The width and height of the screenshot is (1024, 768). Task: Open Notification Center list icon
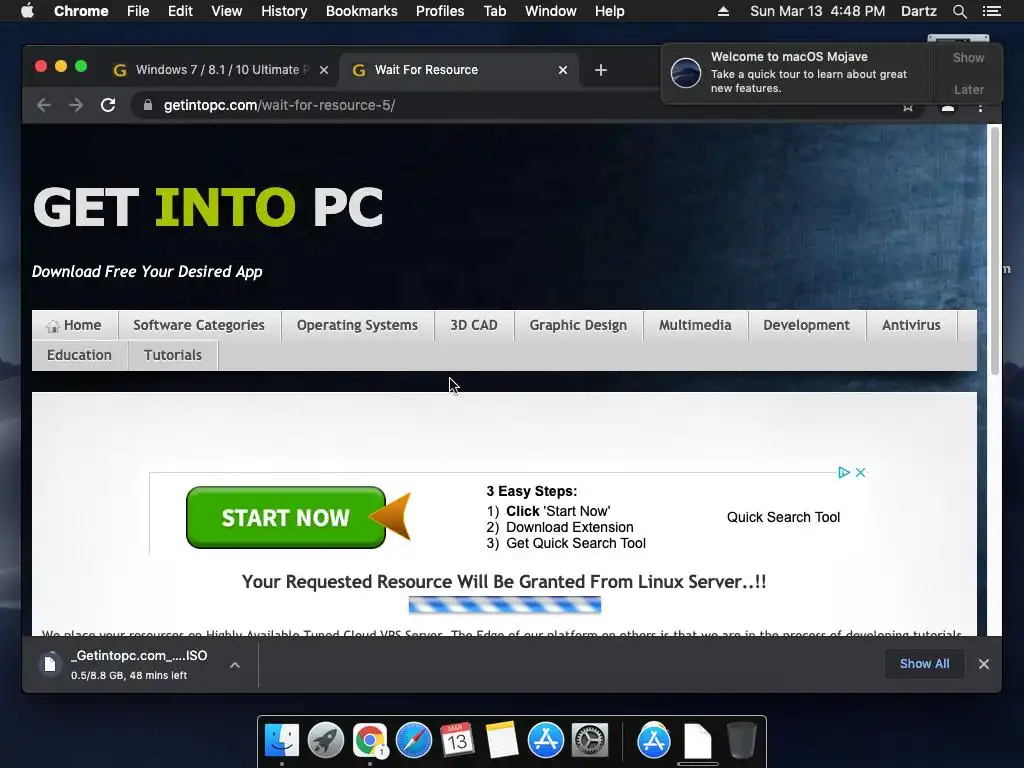(992, 11)
